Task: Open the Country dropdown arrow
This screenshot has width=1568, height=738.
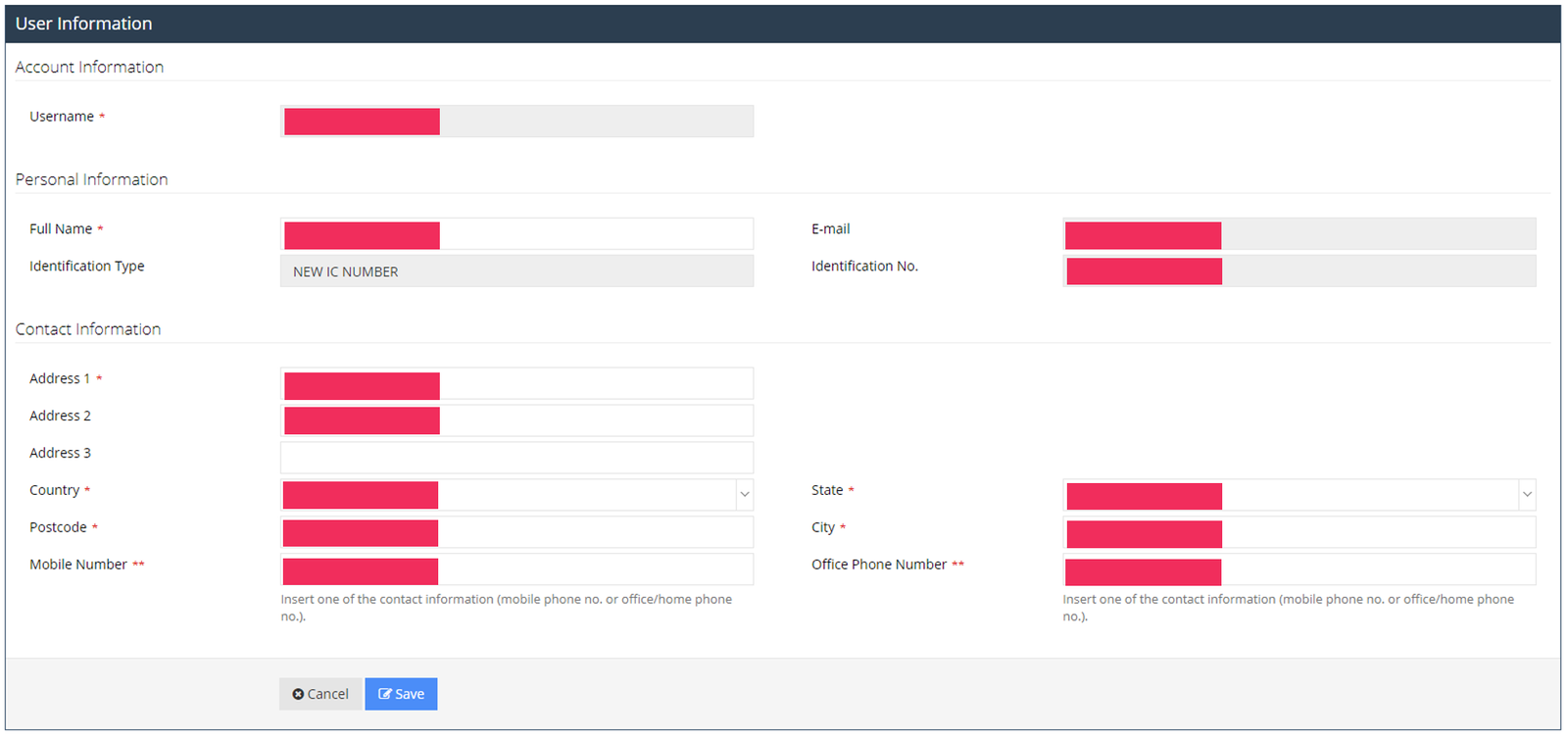Action: coord(745,495)
